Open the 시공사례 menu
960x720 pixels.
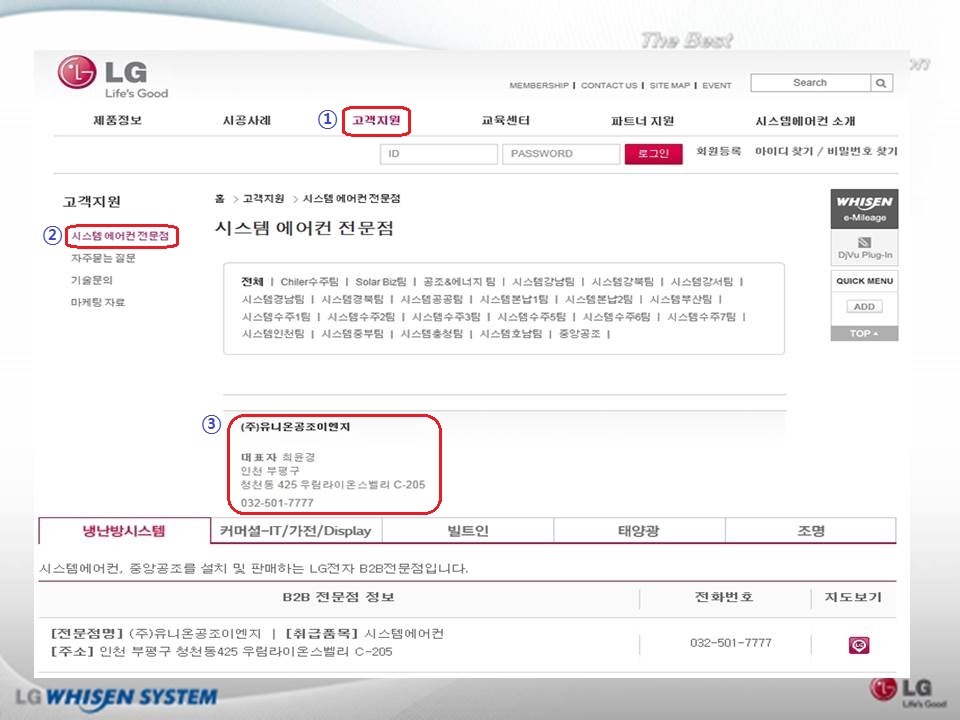click(x=247, y=121)
